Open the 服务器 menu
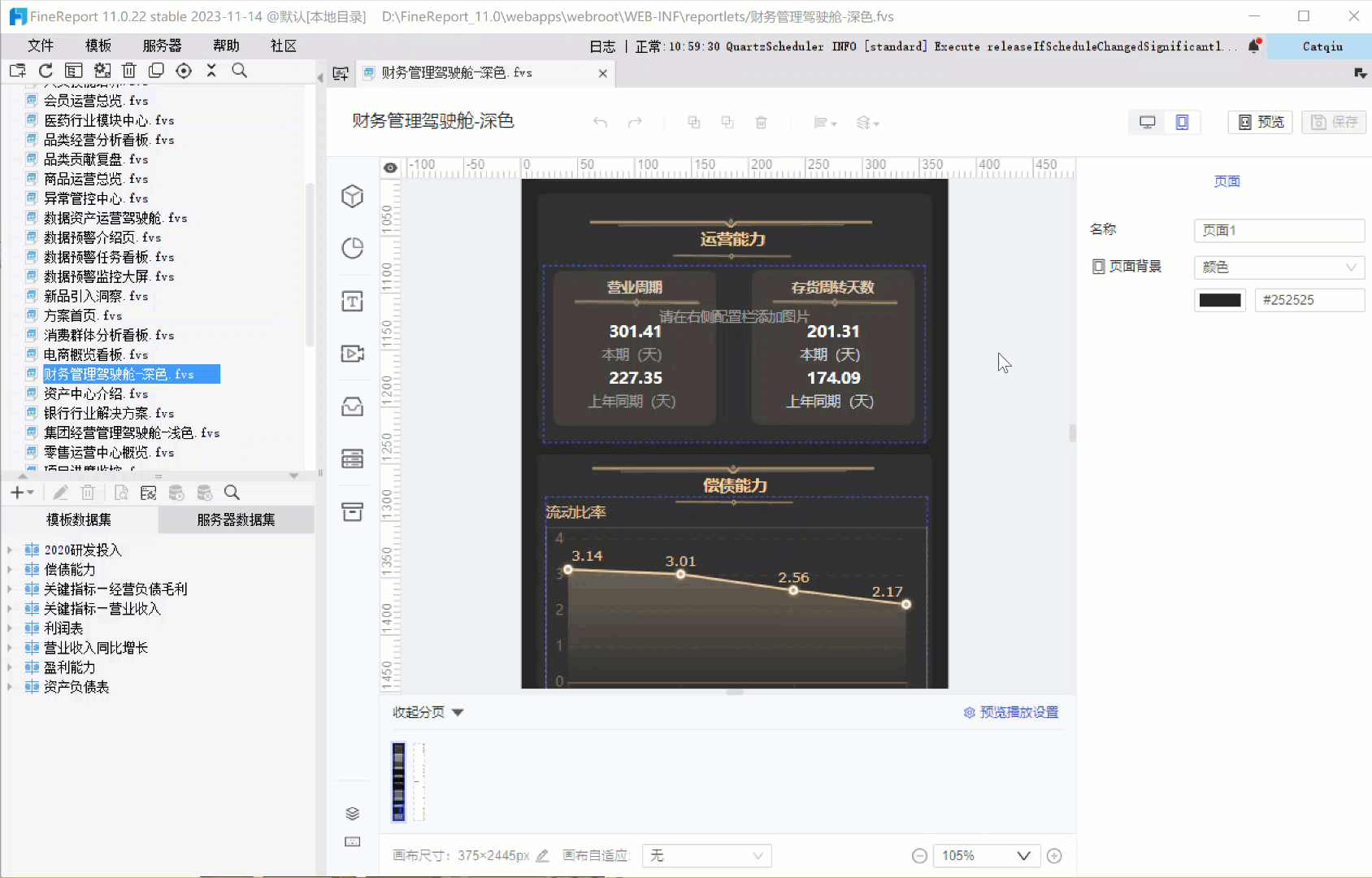The image size is (1372, 878). pos(163,46)
